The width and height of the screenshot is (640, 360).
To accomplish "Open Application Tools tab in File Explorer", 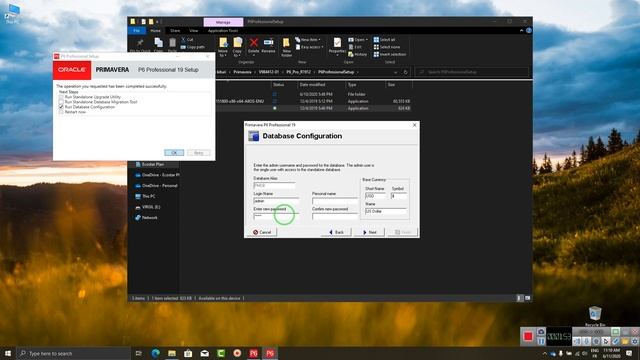I will [x=223, y=31].
